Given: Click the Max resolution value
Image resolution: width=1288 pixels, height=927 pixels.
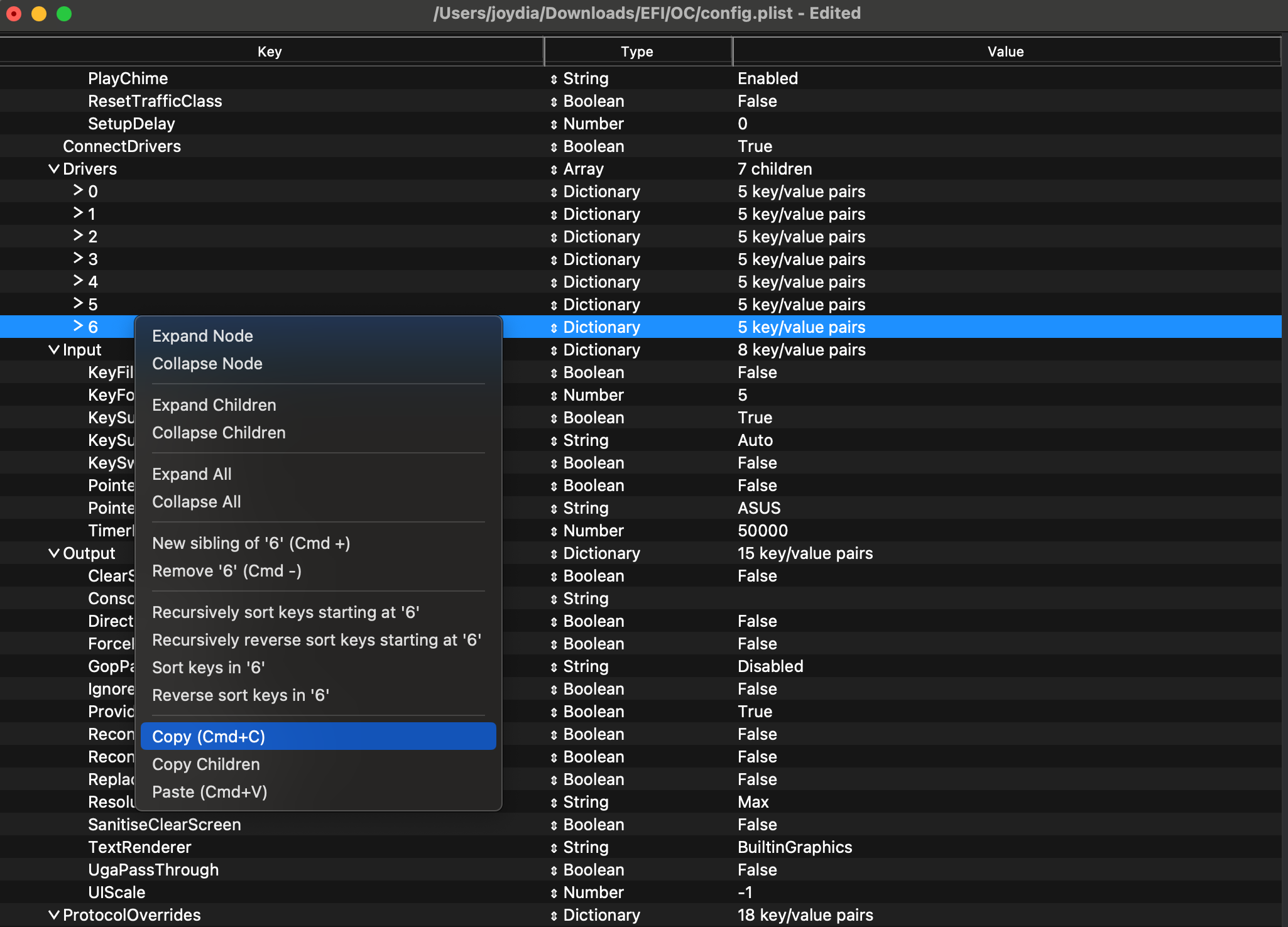Looking at the screenshot, I should pyautogui.click(x=753, y=802).
